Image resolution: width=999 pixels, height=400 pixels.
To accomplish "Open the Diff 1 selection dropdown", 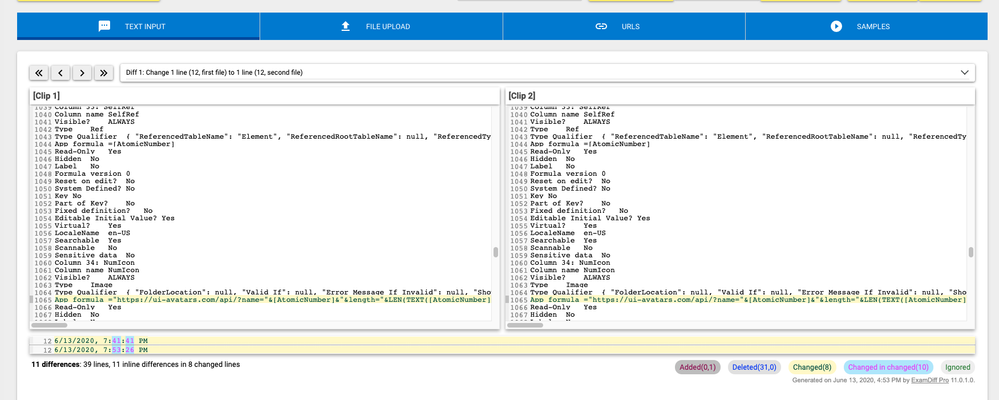I will (x=547, y=73).
